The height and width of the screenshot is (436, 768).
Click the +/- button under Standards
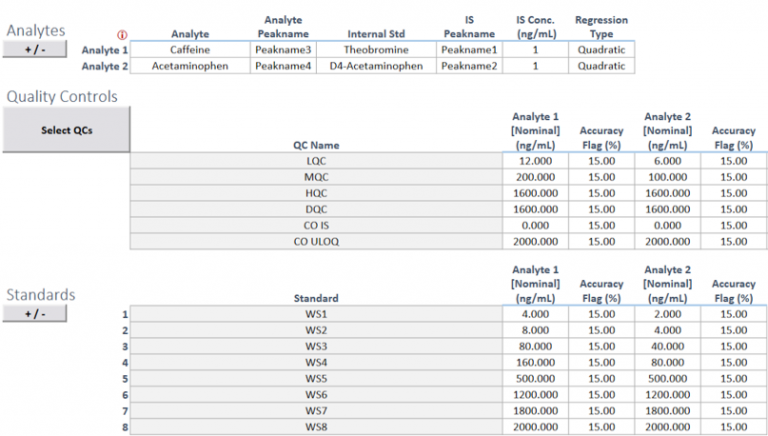[34, 314]
